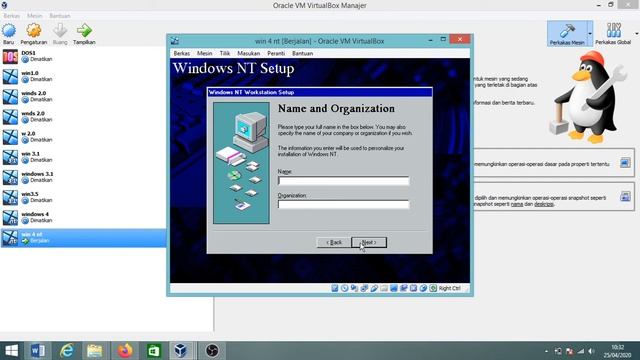Open the Peranti menu

click(276, 53)
